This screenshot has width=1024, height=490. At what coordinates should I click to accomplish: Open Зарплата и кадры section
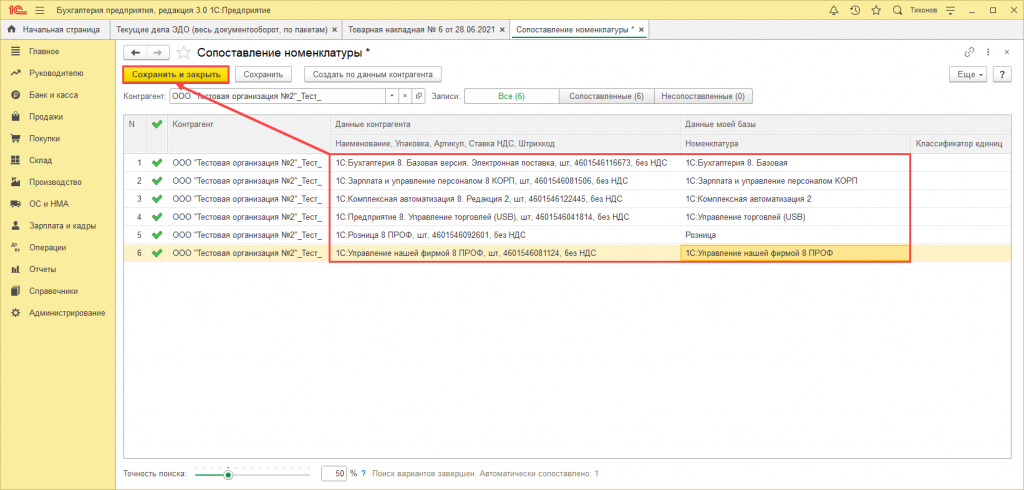coord(63,225)
